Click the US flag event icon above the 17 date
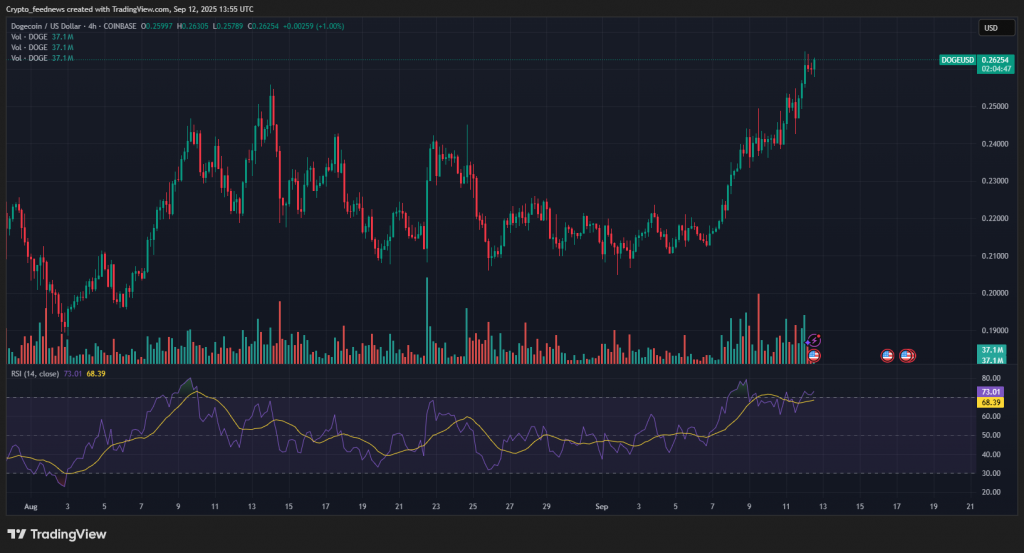Viewport: 1024px width, 553px height. pos(906,355)
